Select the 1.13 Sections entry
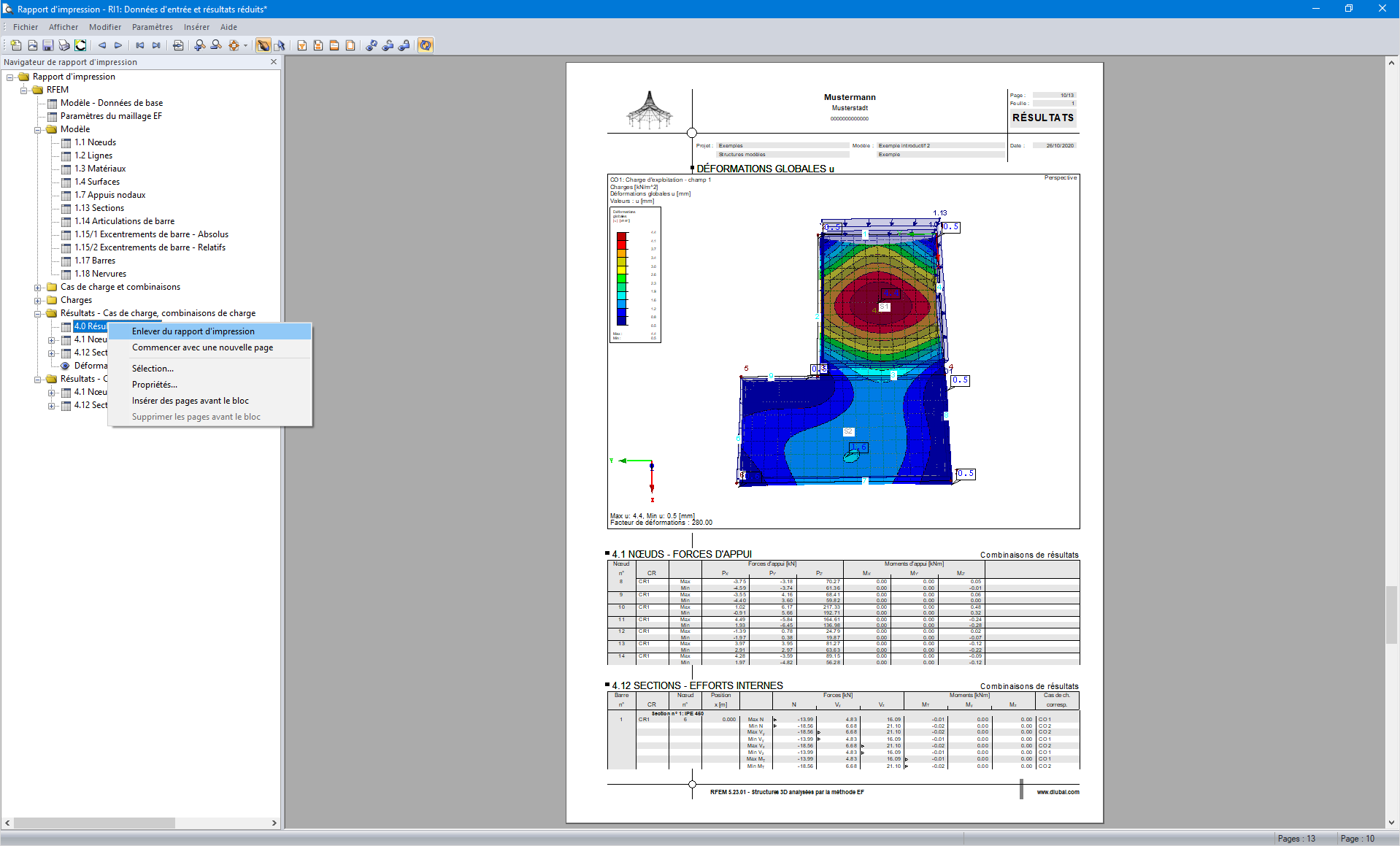Image resolution: width=1400 pixels, height=846 pixels. coord(99,208)
